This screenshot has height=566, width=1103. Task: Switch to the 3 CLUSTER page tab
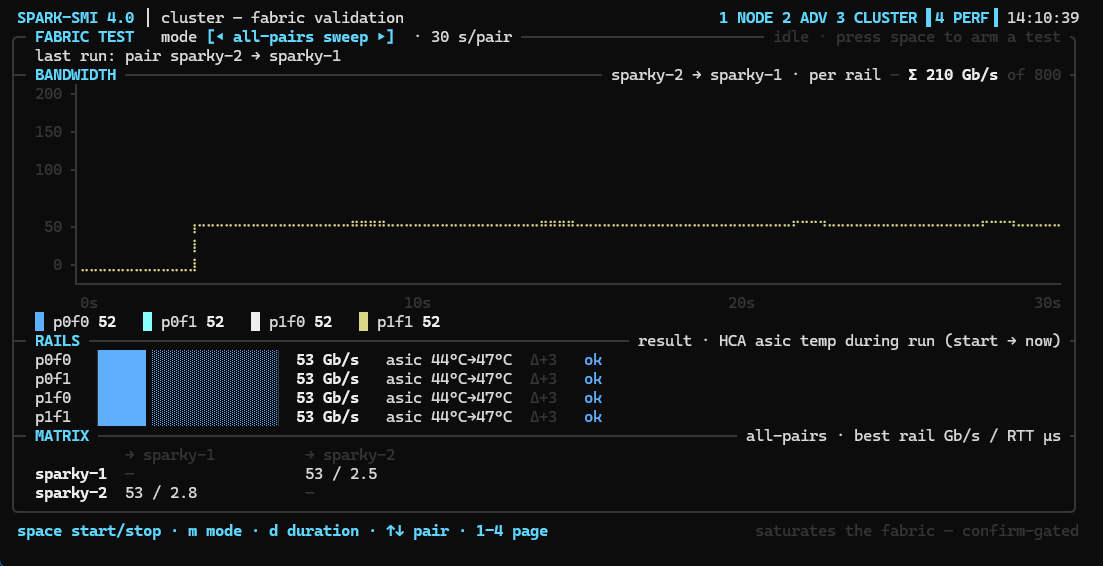coord(876,18)
